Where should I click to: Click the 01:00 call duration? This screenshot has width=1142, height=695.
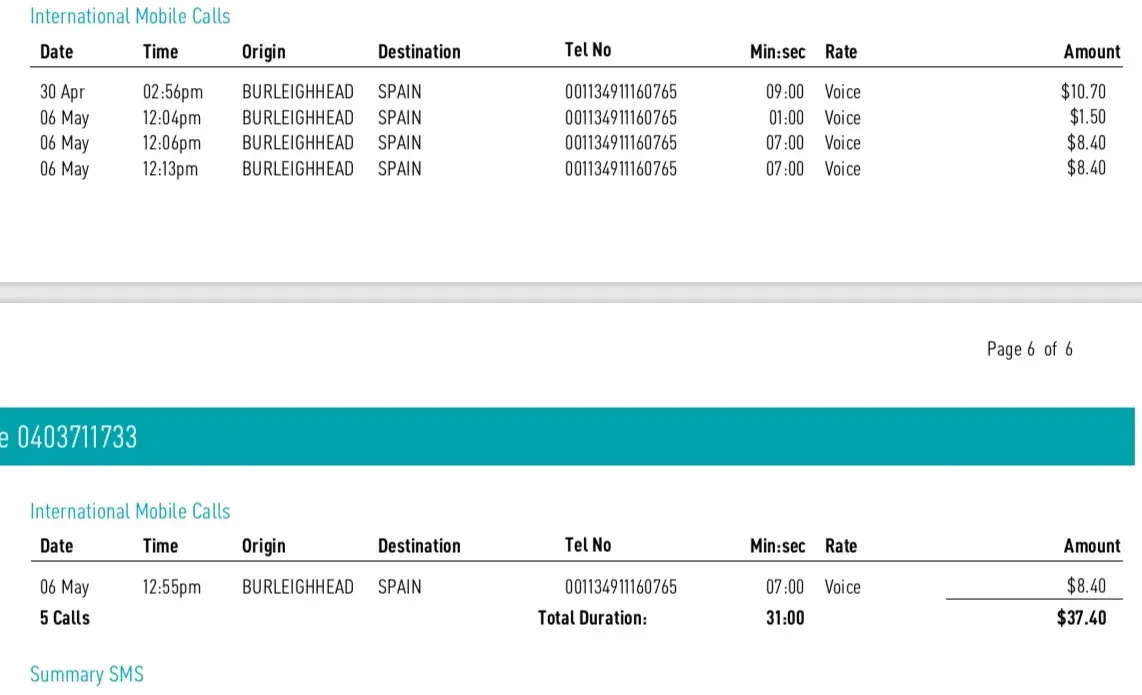pos(786,117)
